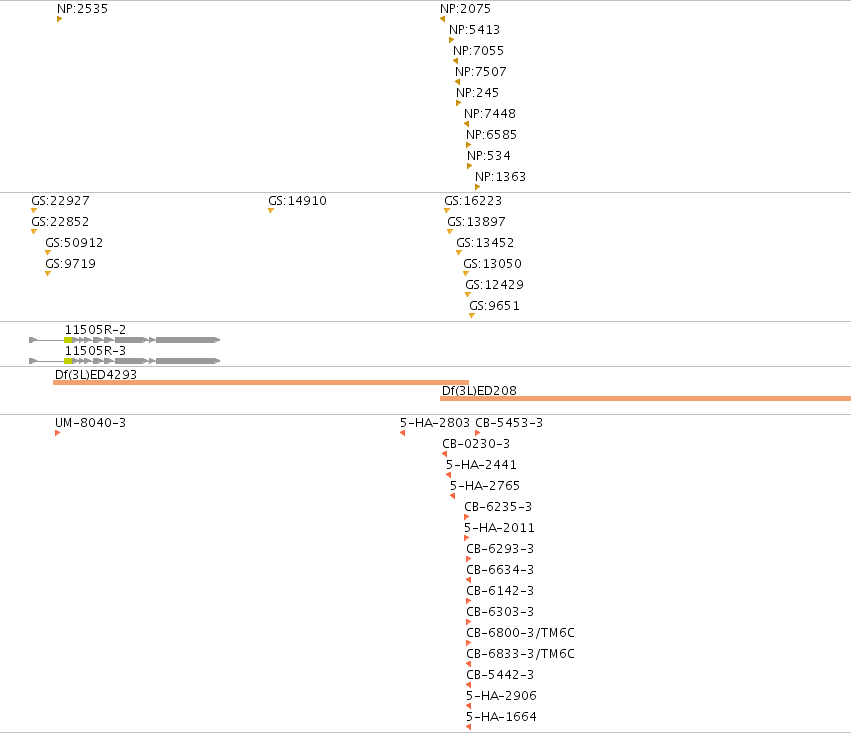
Task: Open the 5-HA-2011 insertion
Action: click(499, 528)
